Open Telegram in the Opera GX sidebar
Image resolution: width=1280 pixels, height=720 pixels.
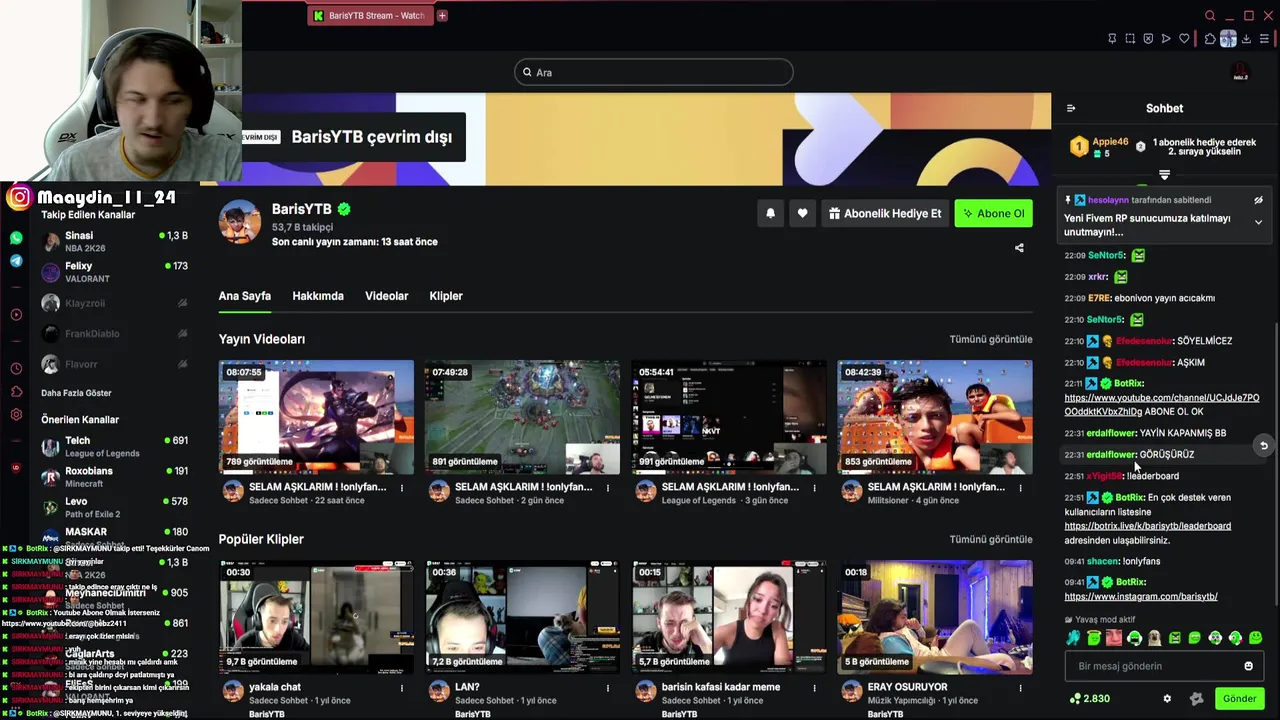click(x=16, y=261)
